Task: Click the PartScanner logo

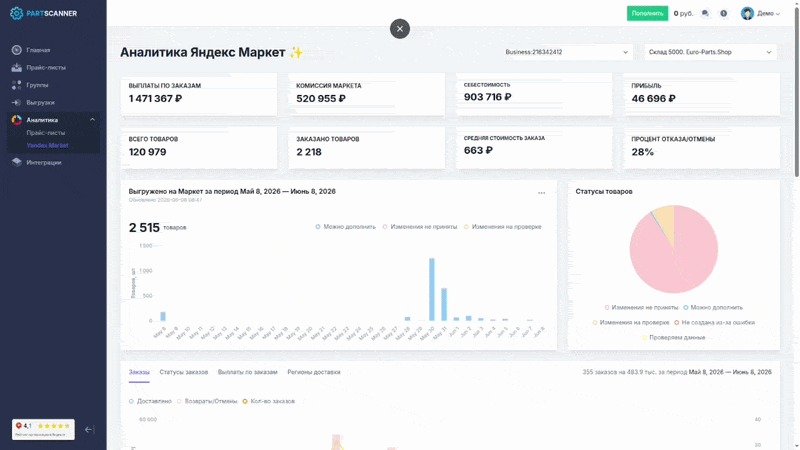Action: 43,13
